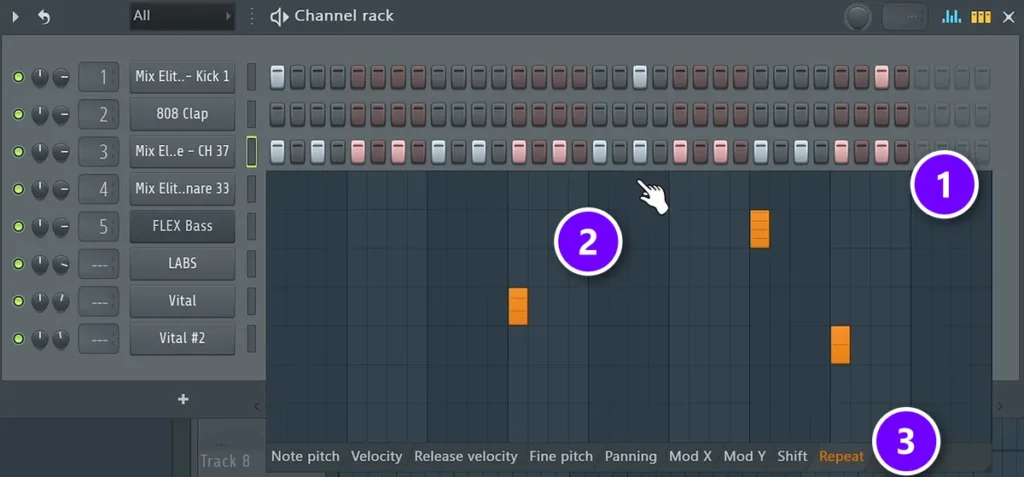The image size is (1024, 477).
Task: Mute the LABS channel
Action: 18,264
